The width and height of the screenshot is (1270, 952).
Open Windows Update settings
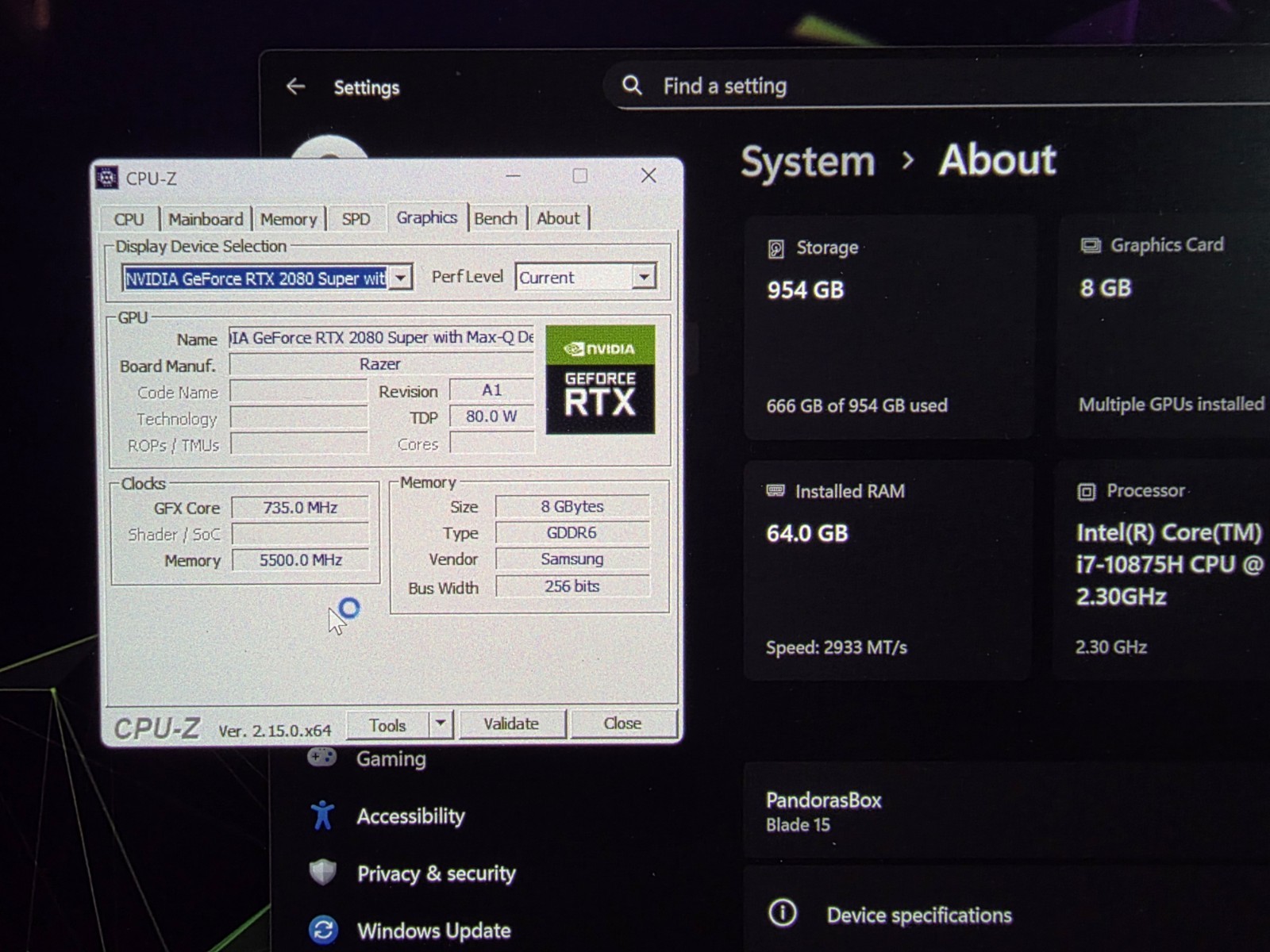[433, 931]
